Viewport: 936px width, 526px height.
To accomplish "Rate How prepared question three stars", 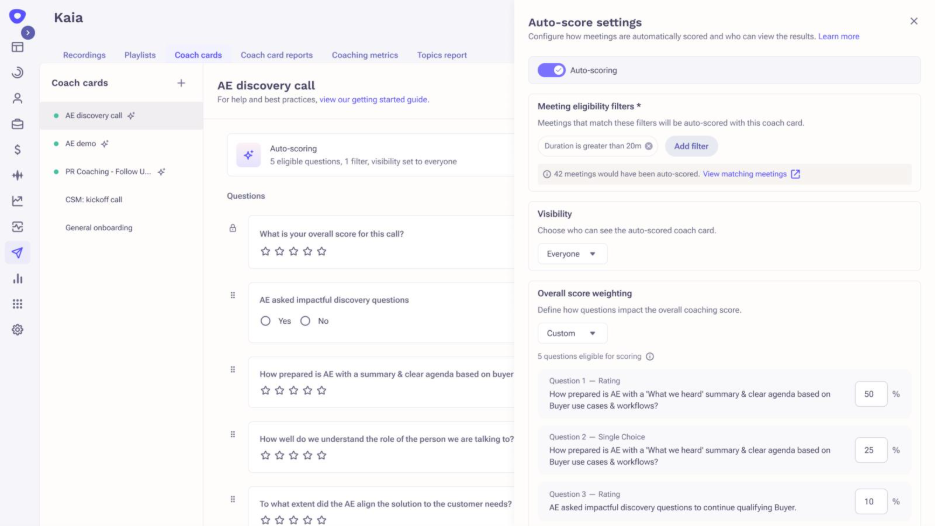I will click(293, 390).
